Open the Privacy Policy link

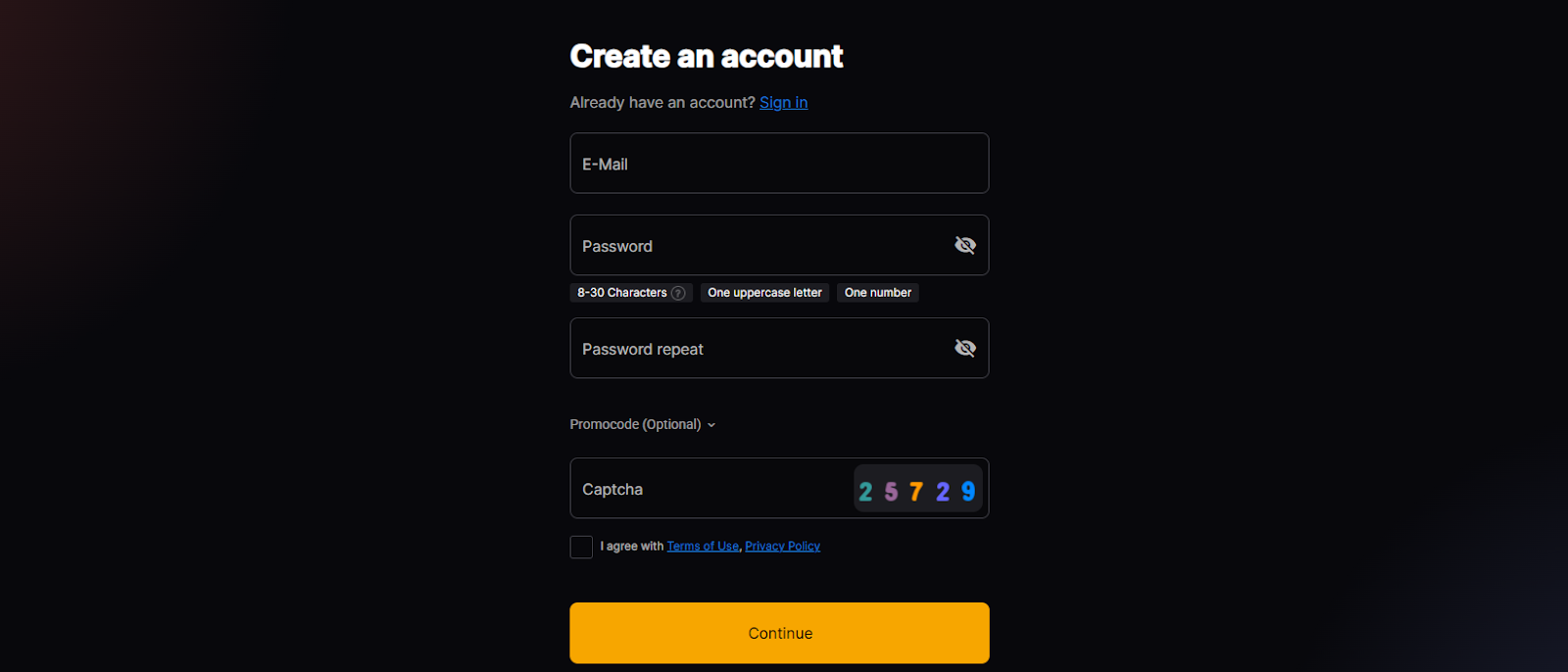click(x=782, y=547)
